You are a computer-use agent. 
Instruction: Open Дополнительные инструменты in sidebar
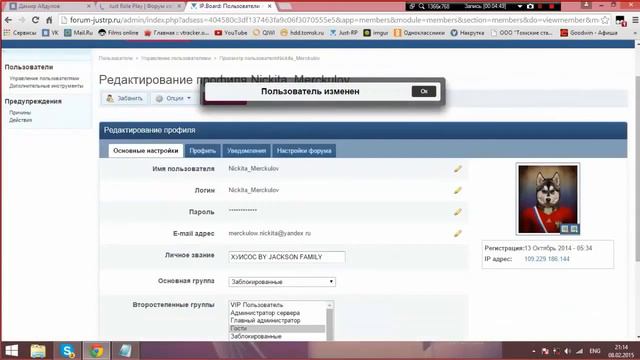pyautogui.click(x=46, y=86)
